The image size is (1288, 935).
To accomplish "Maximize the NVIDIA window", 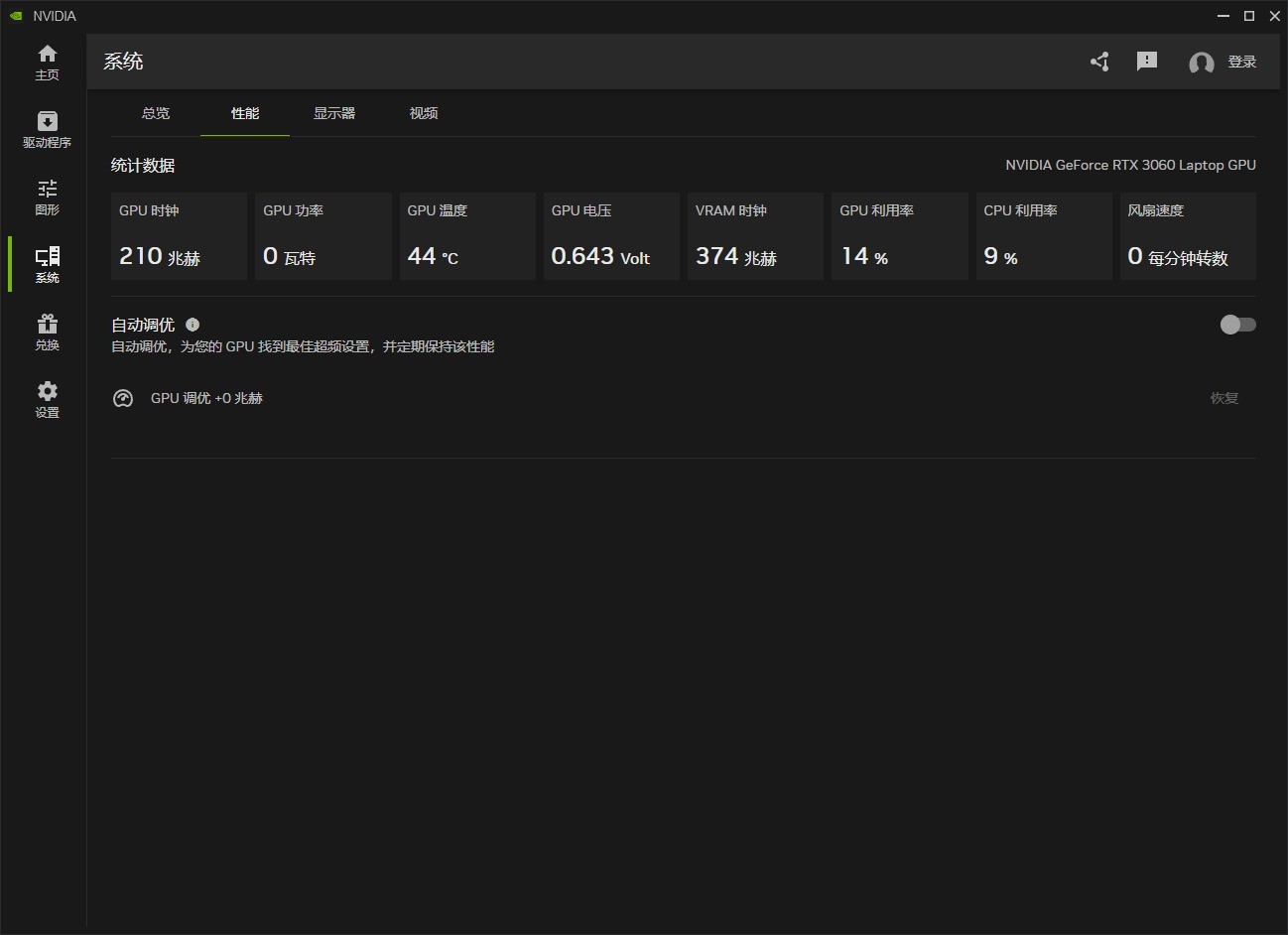I will 1249,16.
